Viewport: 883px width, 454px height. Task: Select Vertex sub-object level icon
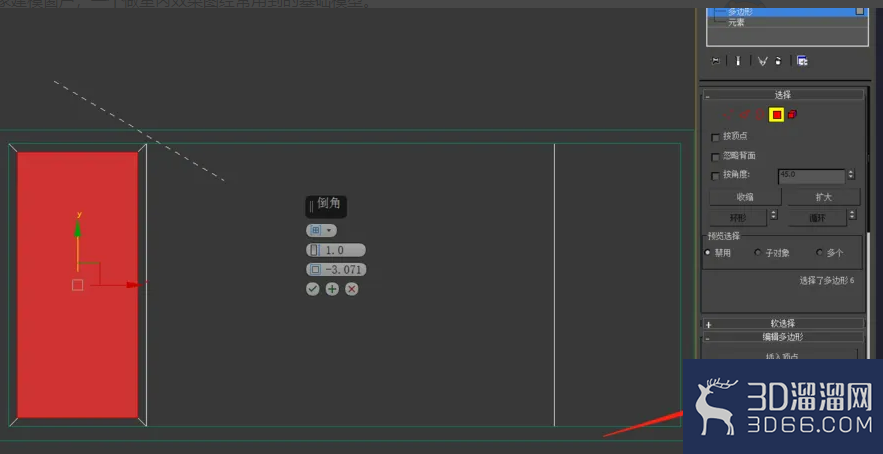[x=729, y=115]
